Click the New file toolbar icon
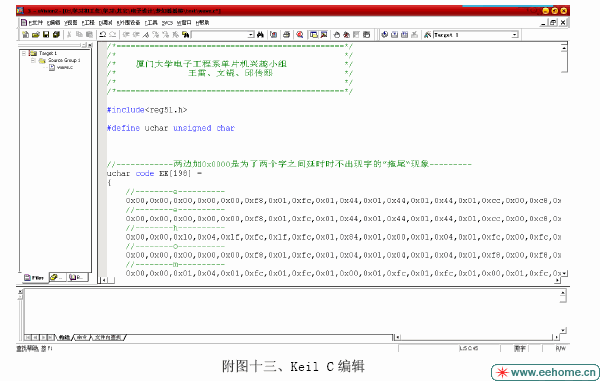 tap(25, 35)
